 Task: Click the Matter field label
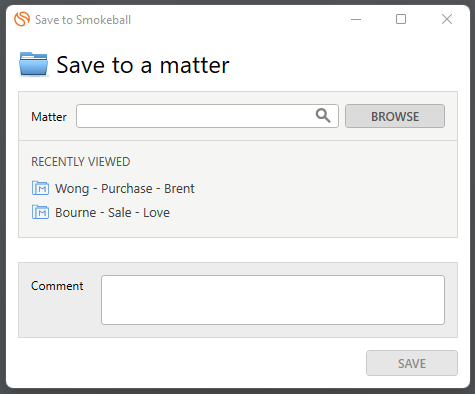[x=49, y=117]
